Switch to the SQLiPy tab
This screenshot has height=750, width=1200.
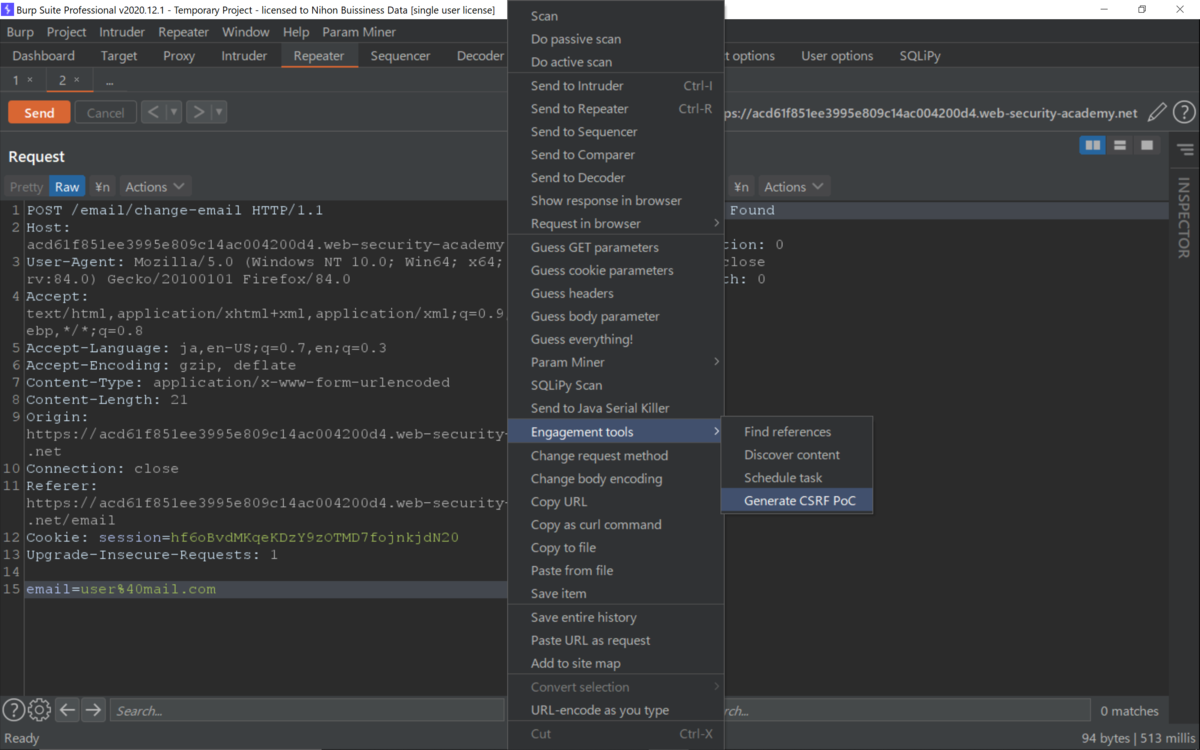point(920,56)
